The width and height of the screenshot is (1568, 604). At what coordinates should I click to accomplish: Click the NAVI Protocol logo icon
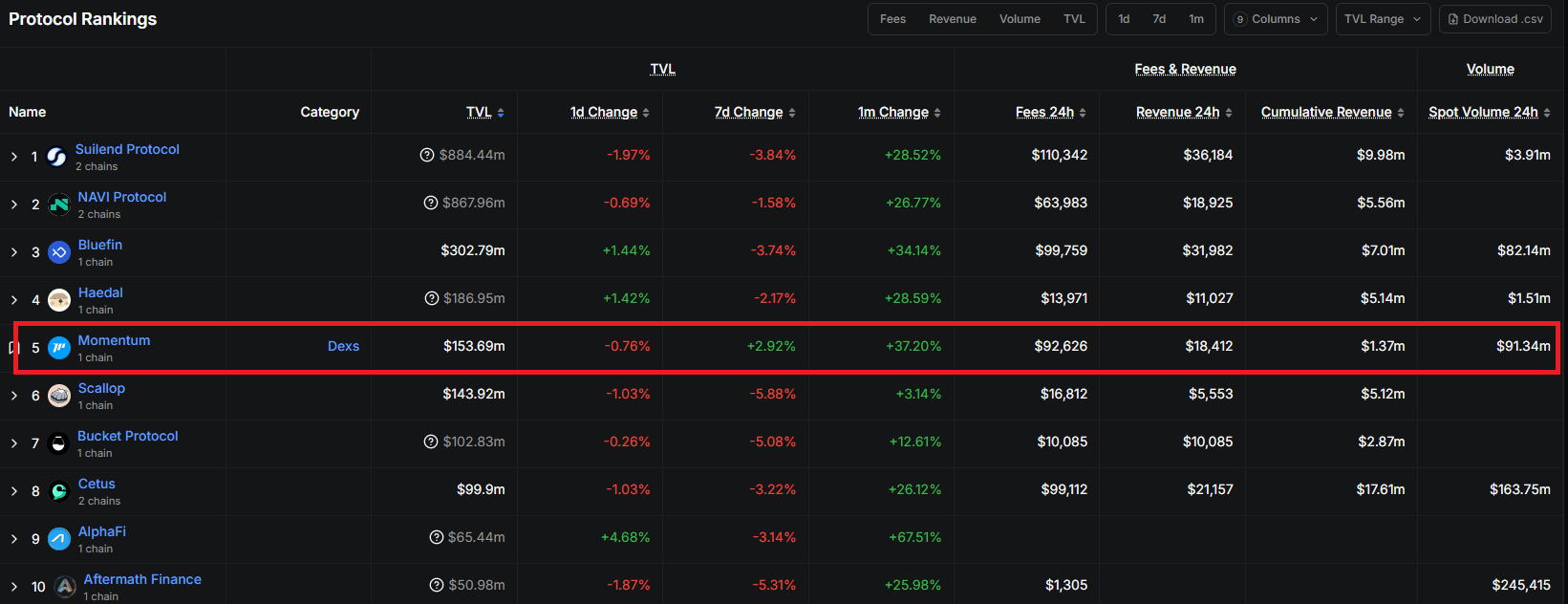[59, 205]
